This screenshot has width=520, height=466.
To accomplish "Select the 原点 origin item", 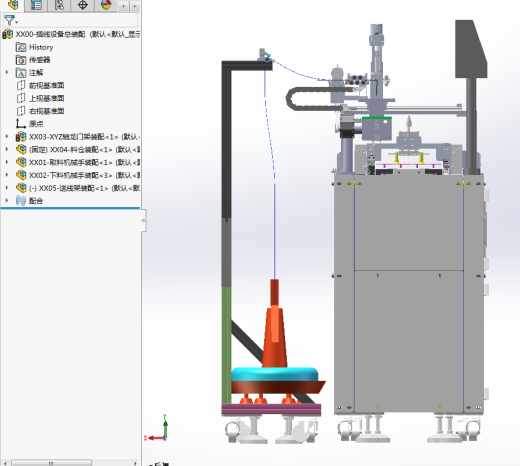I will (x=36, y=124).
